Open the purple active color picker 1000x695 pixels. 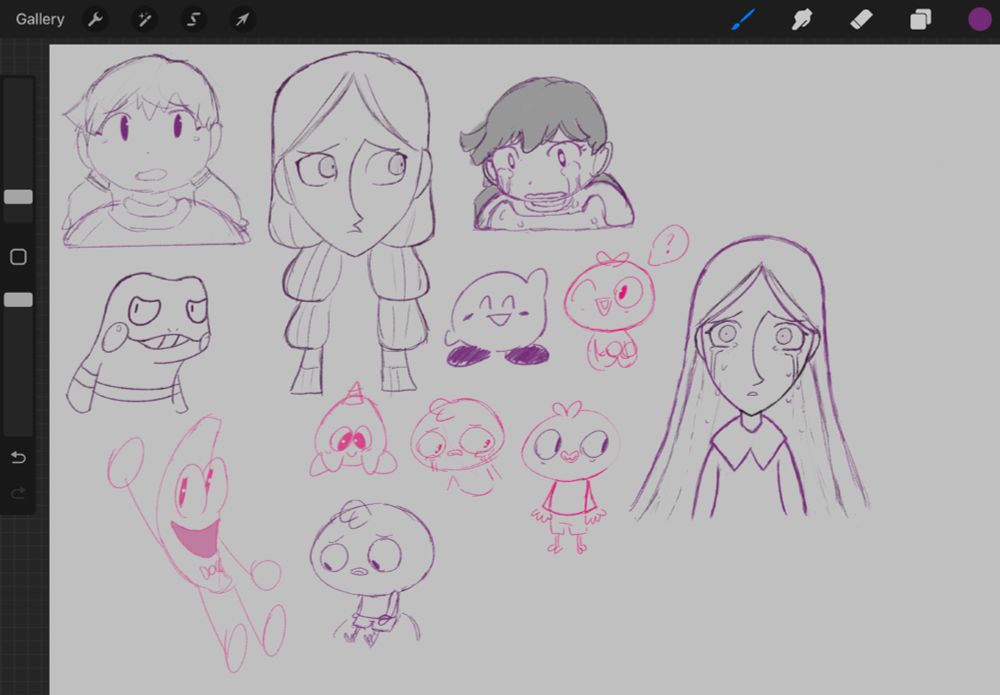[980, 19]
